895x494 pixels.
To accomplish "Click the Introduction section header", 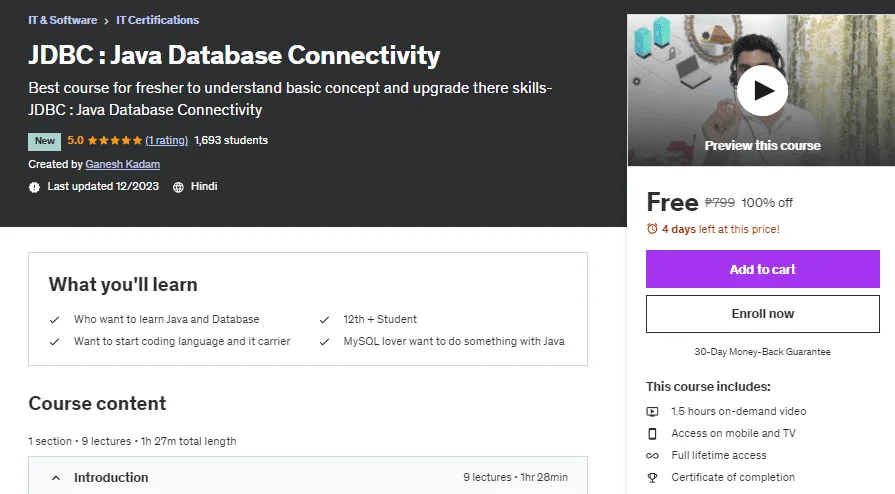I will click(308, 476).
